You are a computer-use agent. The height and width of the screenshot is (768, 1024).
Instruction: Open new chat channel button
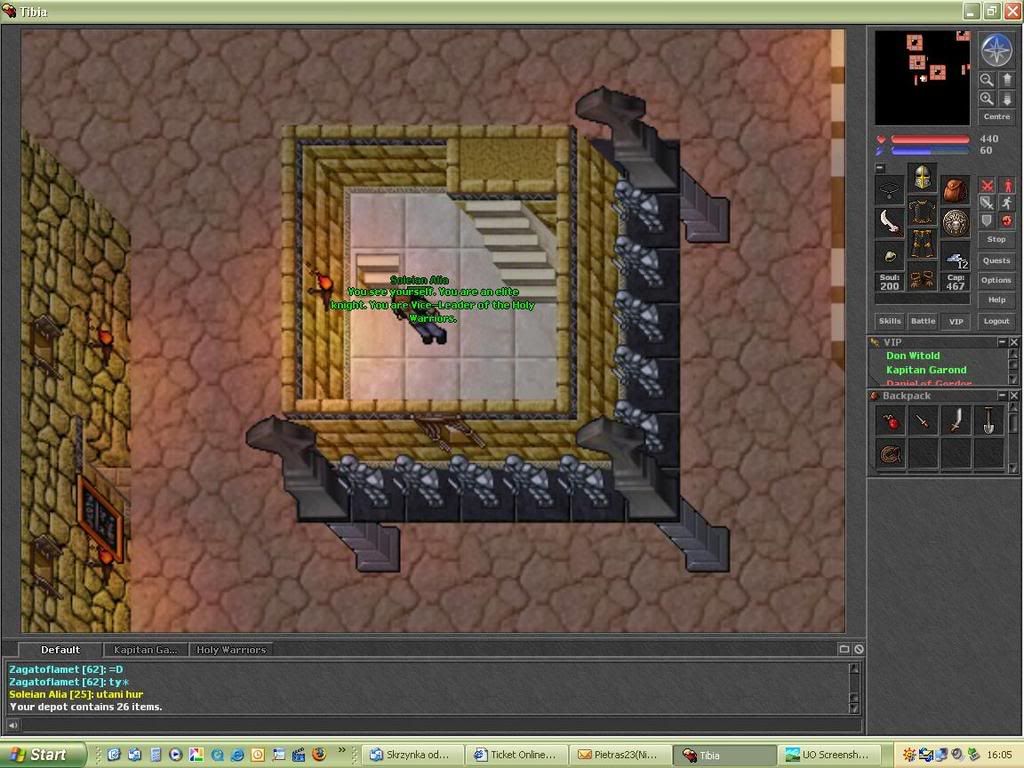click(844, 649)
